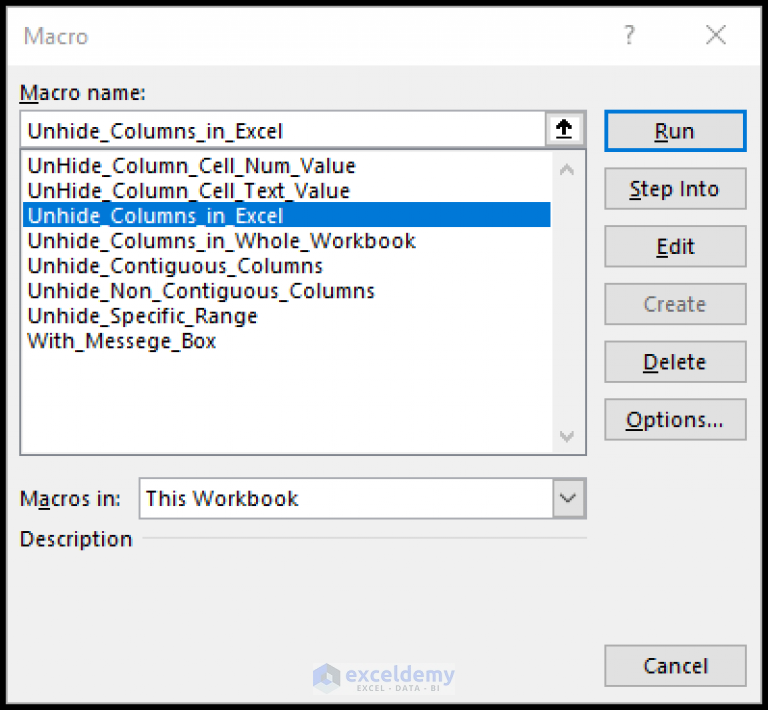This screenshot has height=710, width=768.
Task: Select Unhide_Non_Contiguous_Columns macro
Action: coord(287,290)
